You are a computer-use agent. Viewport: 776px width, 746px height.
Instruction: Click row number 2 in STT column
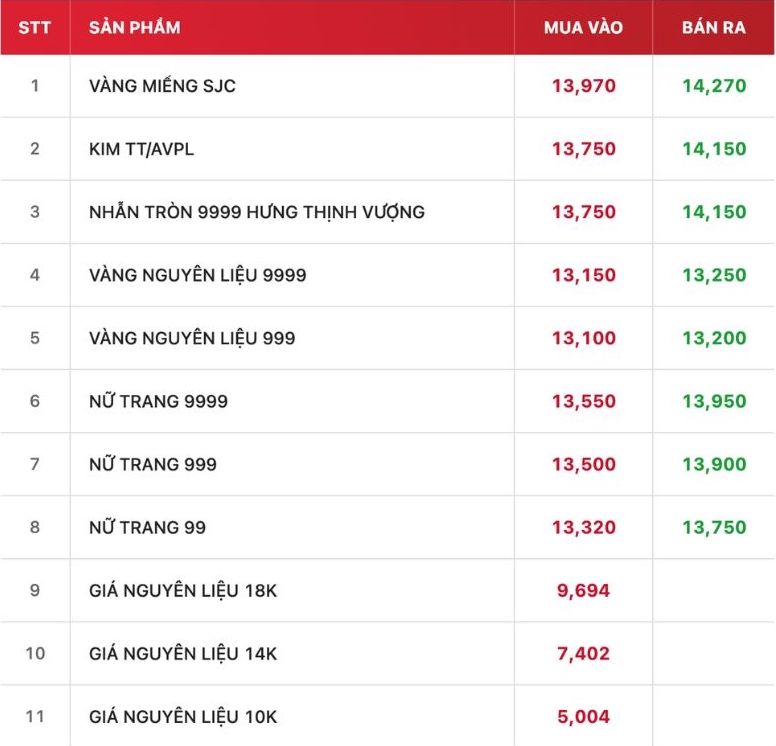[35, 149]
